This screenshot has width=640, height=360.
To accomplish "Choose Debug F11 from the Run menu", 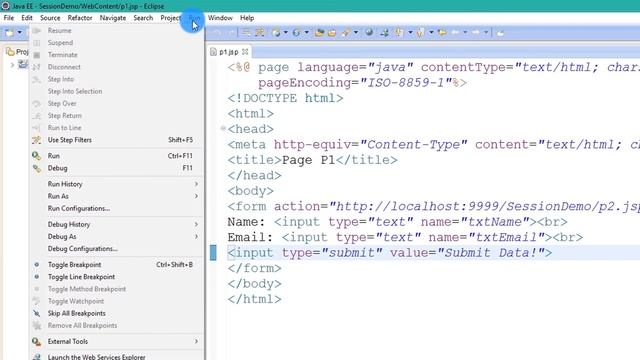I will tap(117, 168).
